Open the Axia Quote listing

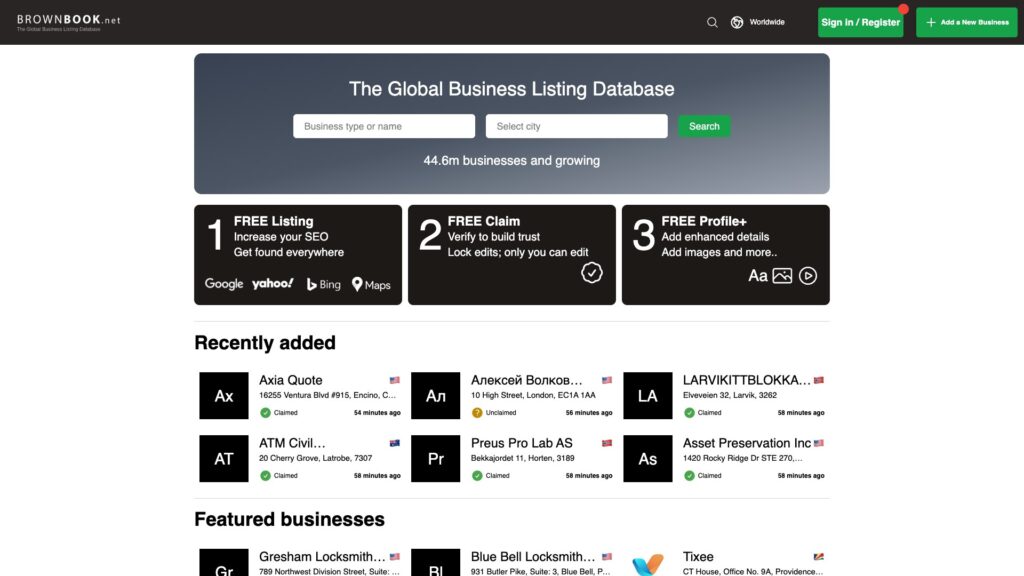click(x=291, y=380)
